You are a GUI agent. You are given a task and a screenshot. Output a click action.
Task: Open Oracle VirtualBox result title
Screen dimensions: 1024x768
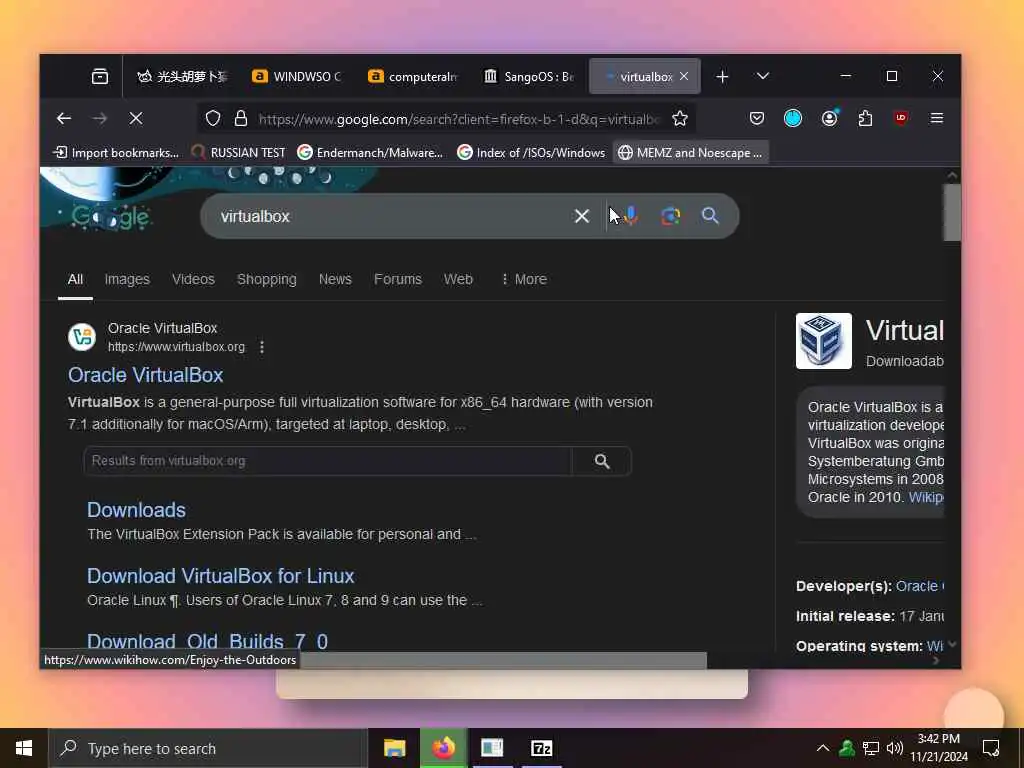pos(146,375)
